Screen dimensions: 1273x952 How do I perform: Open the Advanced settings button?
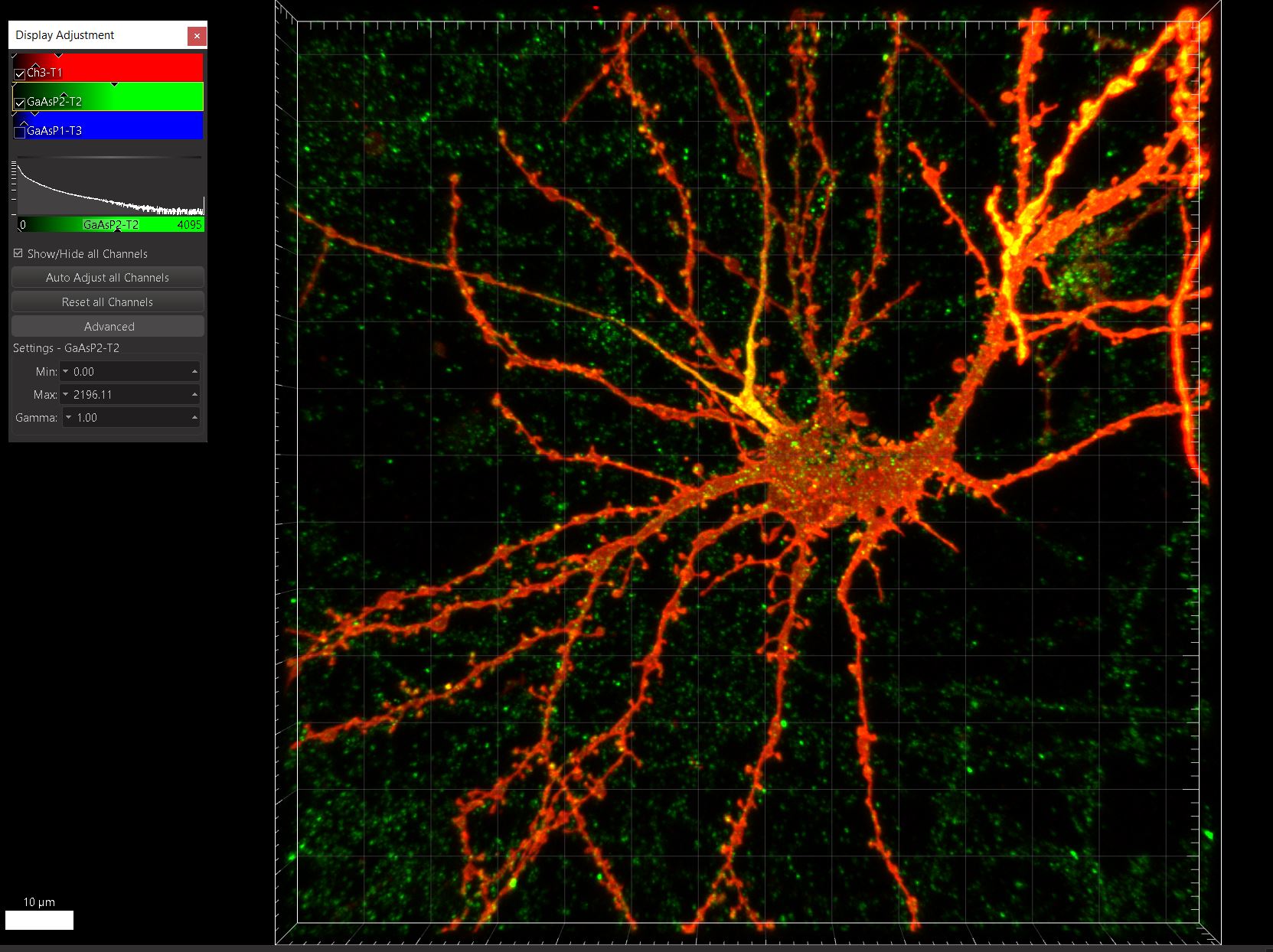pos(107,326)
